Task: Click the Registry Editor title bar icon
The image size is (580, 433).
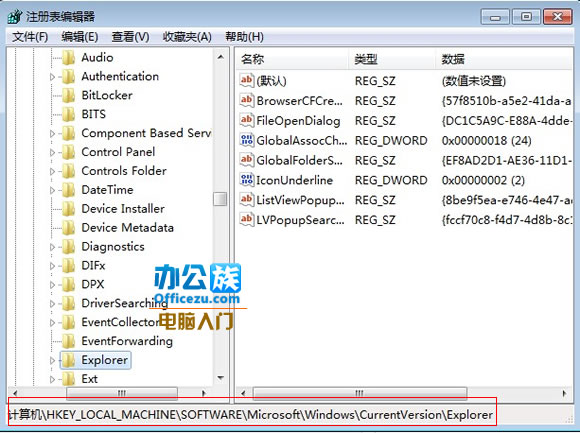Action: click(x=15, y=17)
